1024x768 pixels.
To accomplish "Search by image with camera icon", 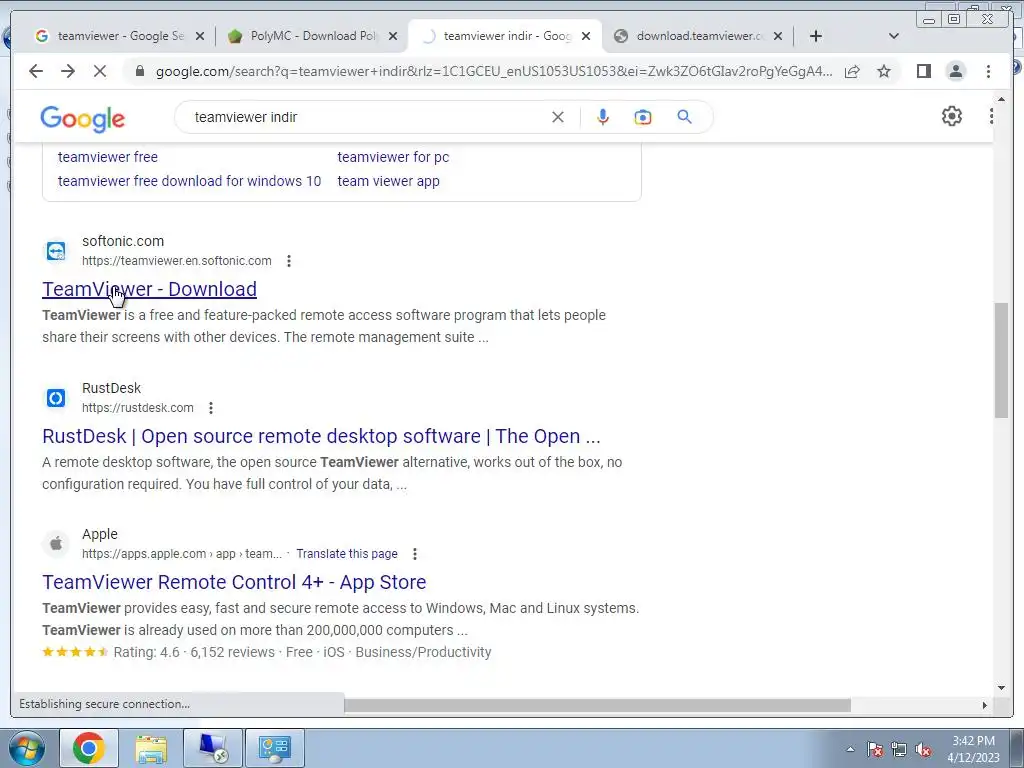I will click(643, 118).
